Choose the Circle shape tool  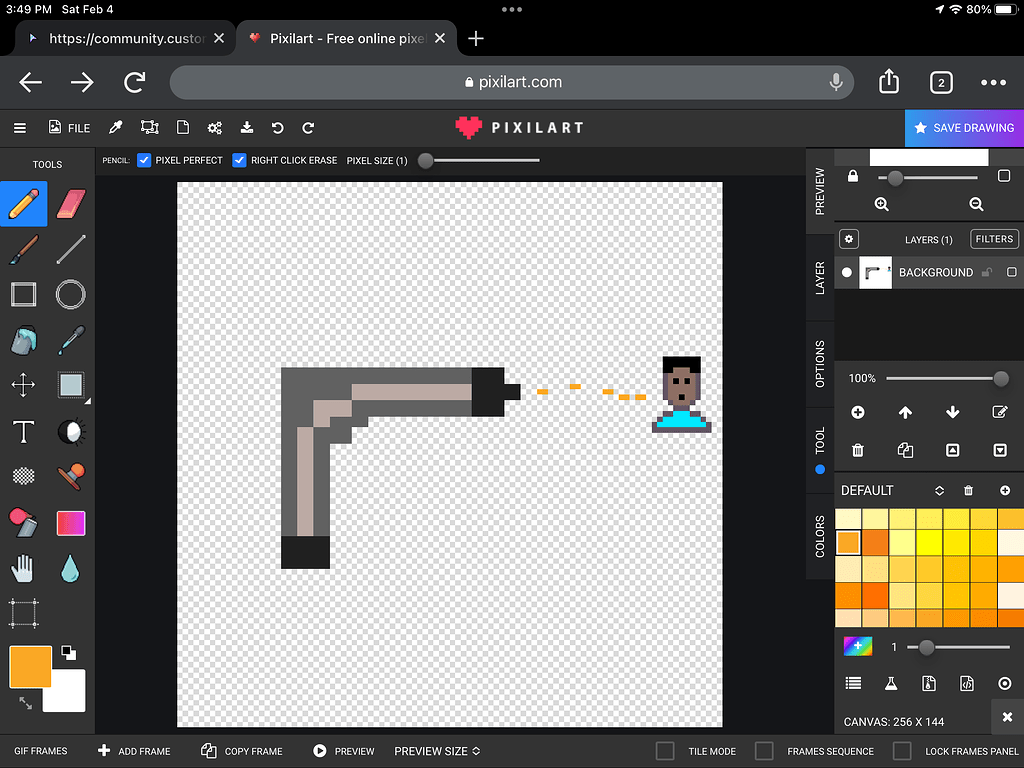pos(70,294)
